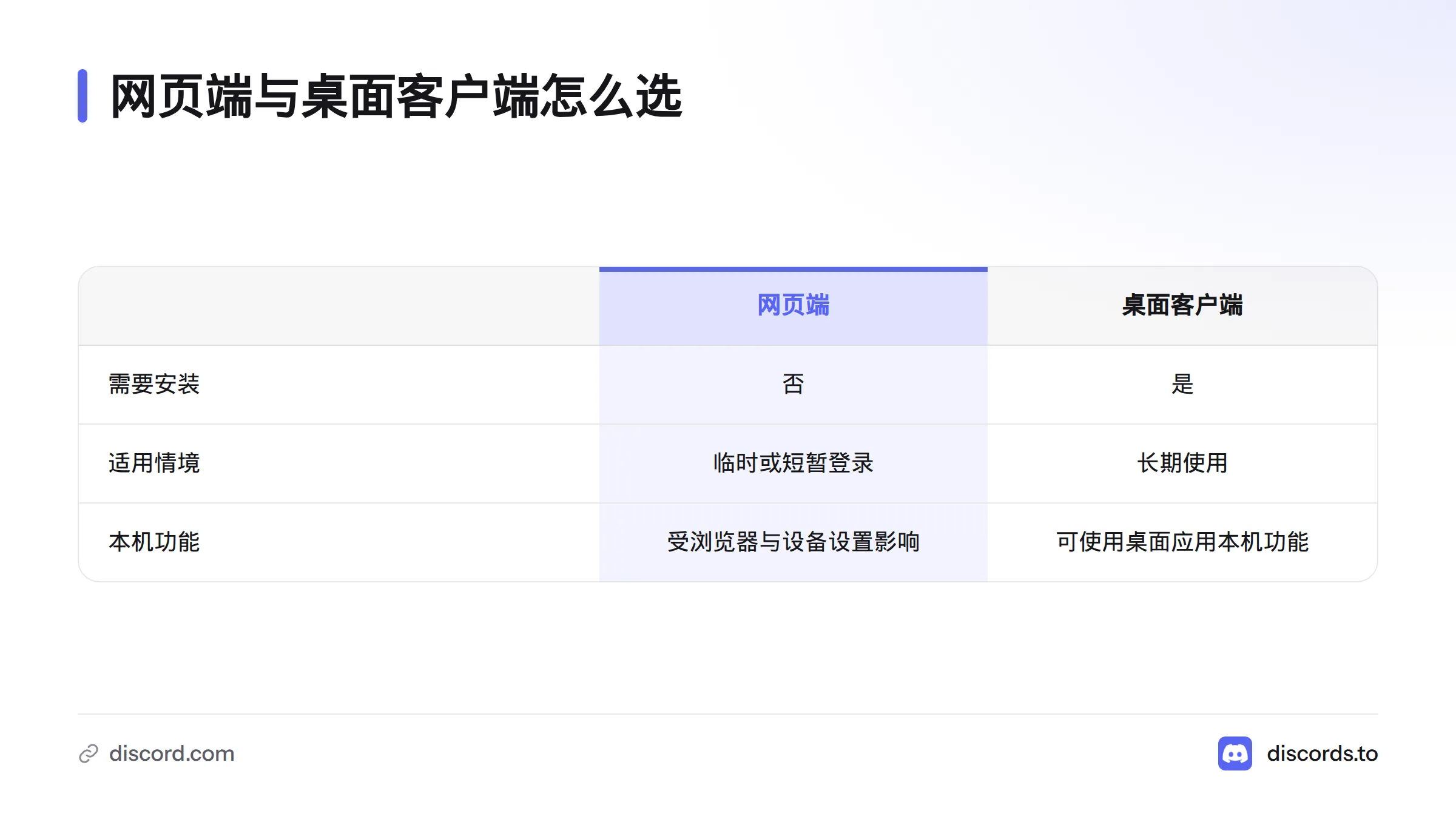This screenshot has width=1456, height=819.
Task: Click the 可使用桌面应用本机功能 cell
Action: tap(1182, 542)
